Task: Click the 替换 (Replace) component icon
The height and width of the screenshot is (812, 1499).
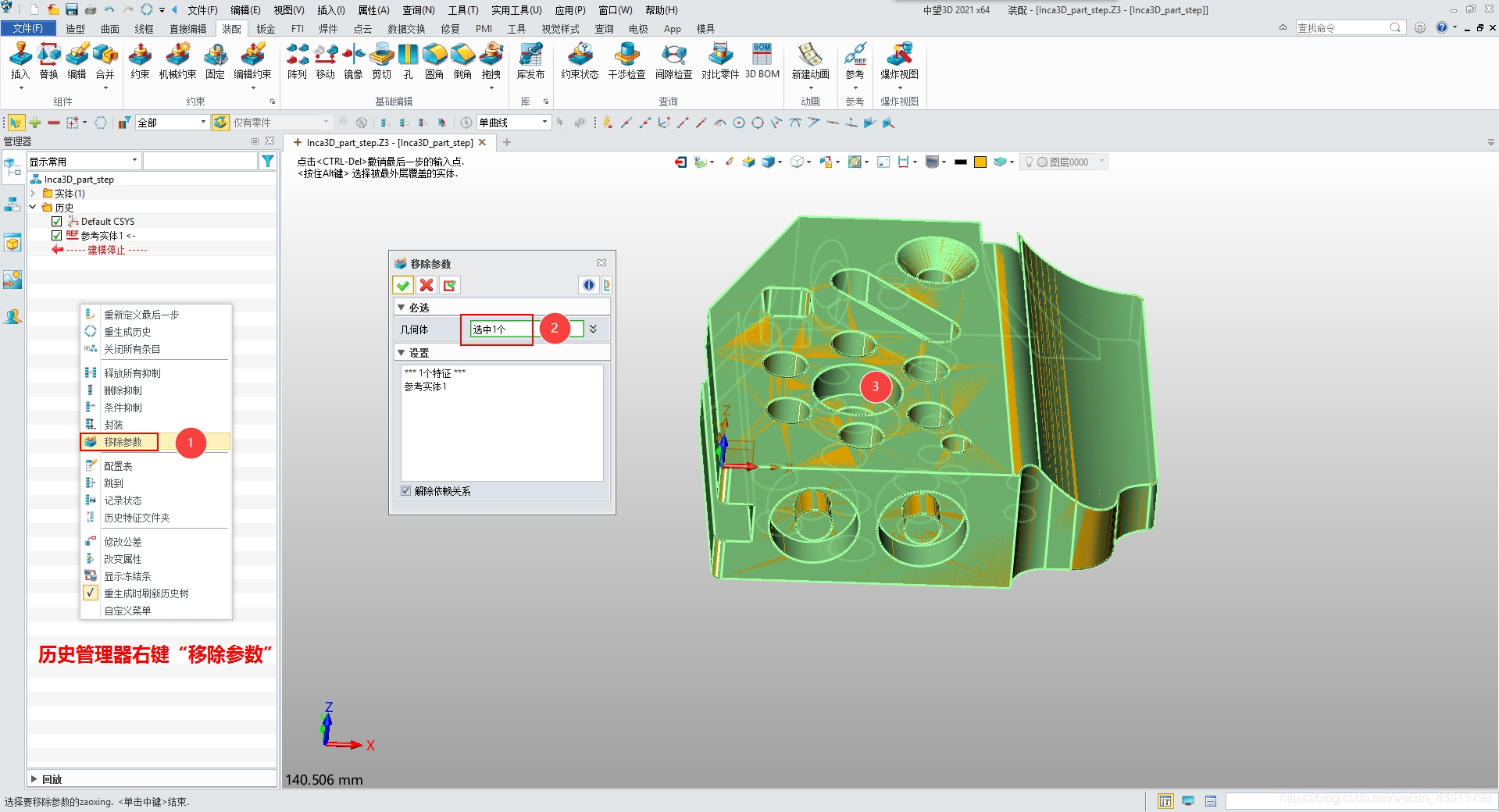Action: (48, 61)
